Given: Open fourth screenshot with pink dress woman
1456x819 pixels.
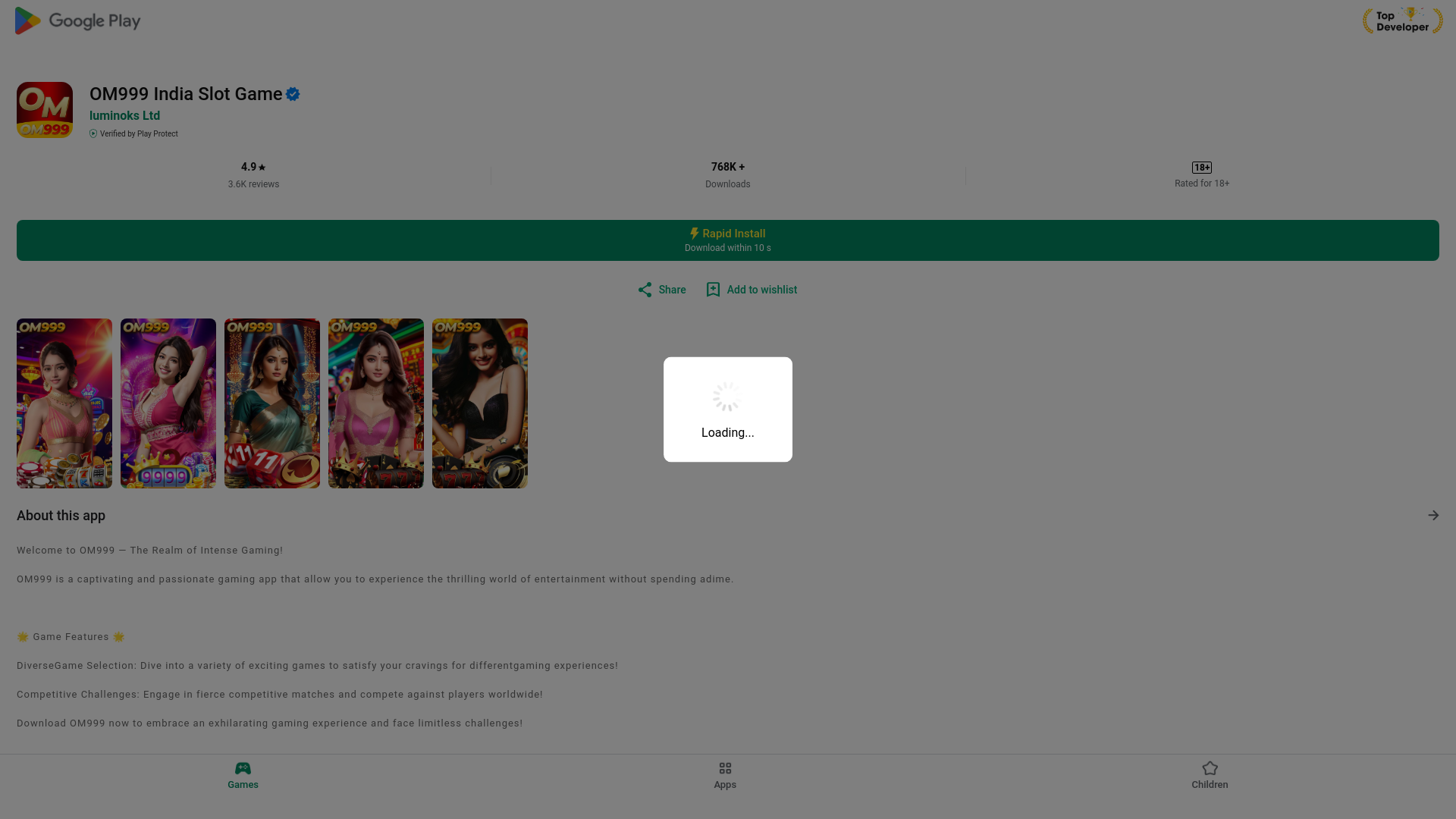Looking at the screenshot, I should [376, 403].
